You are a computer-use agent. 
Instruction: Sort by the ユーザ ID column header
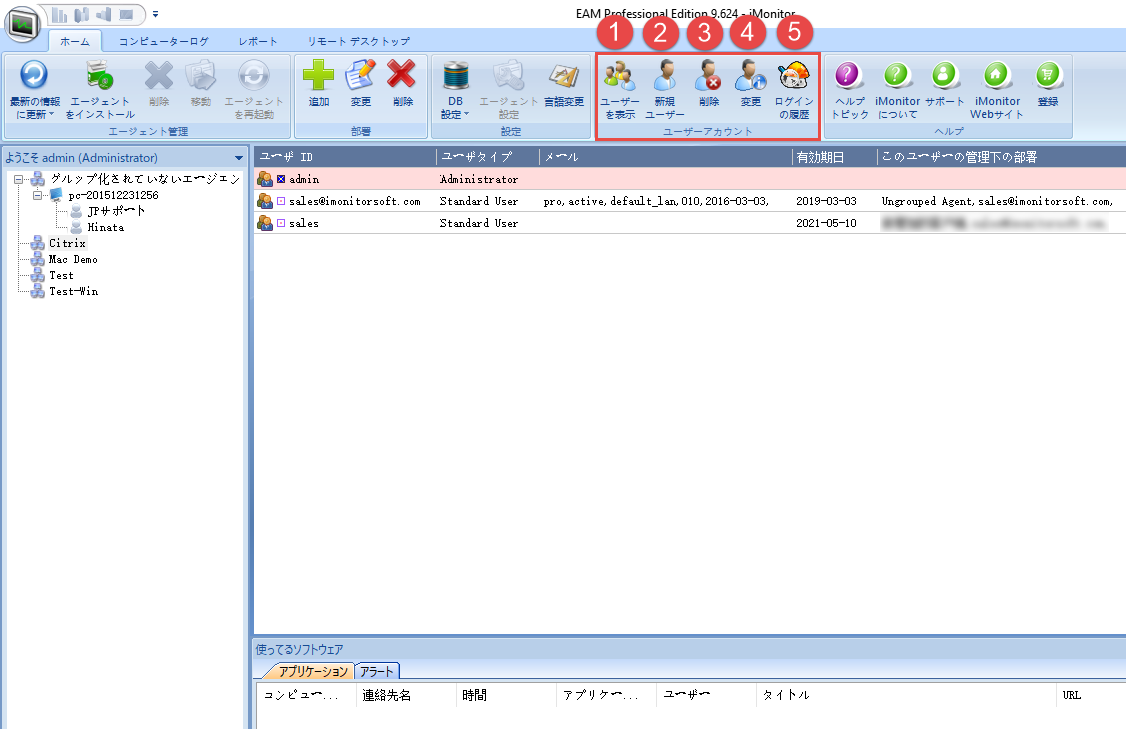point(345,157)
